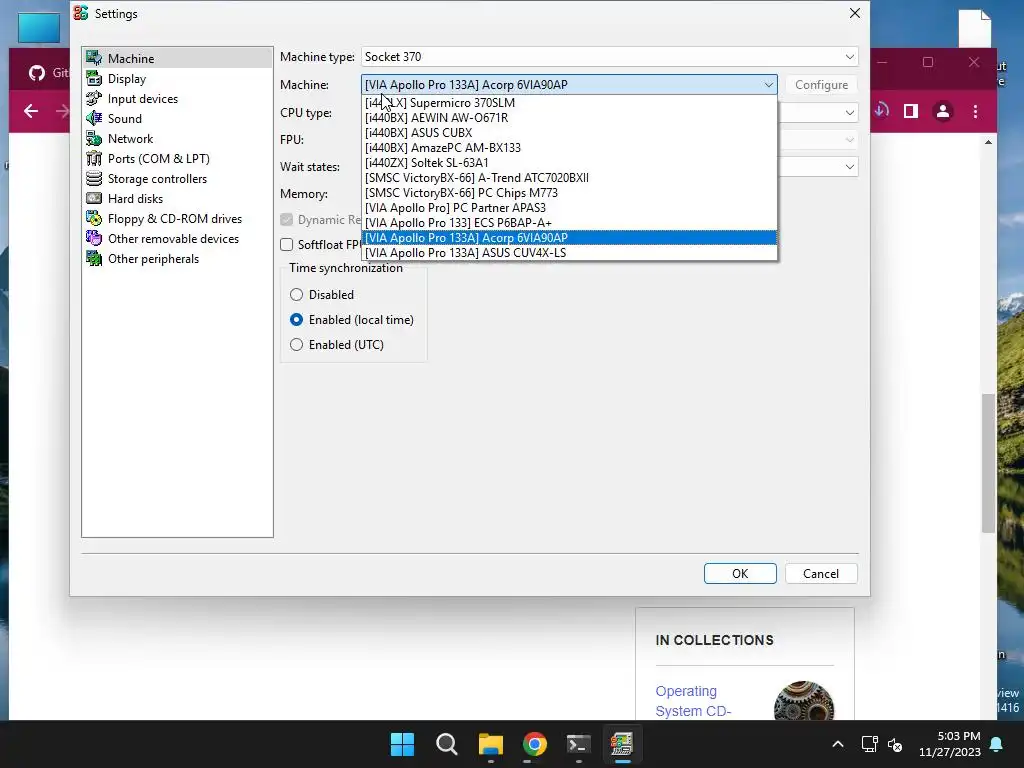The image size is (1024, 768).
Task: Open Floppy & CD-ROM drives icon
Action: click(x=94, y=219)
